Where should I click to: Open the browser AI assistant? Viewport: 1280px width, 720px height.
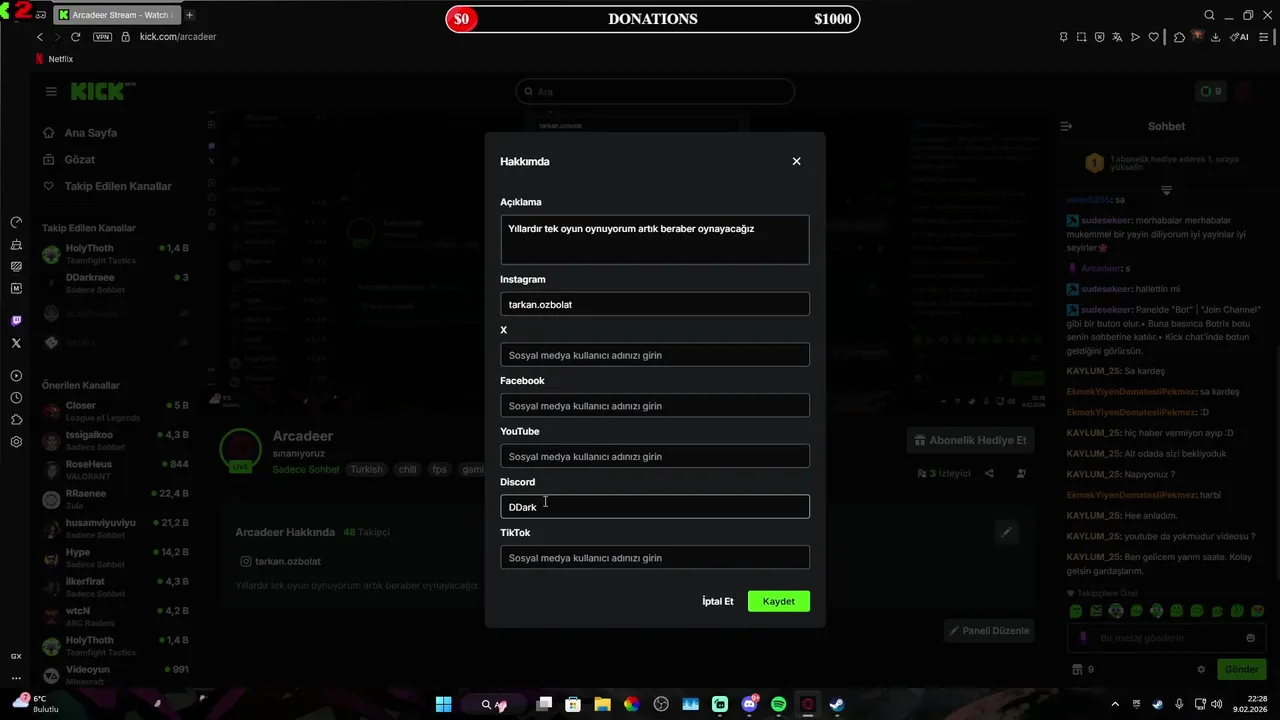[1239, 37]
